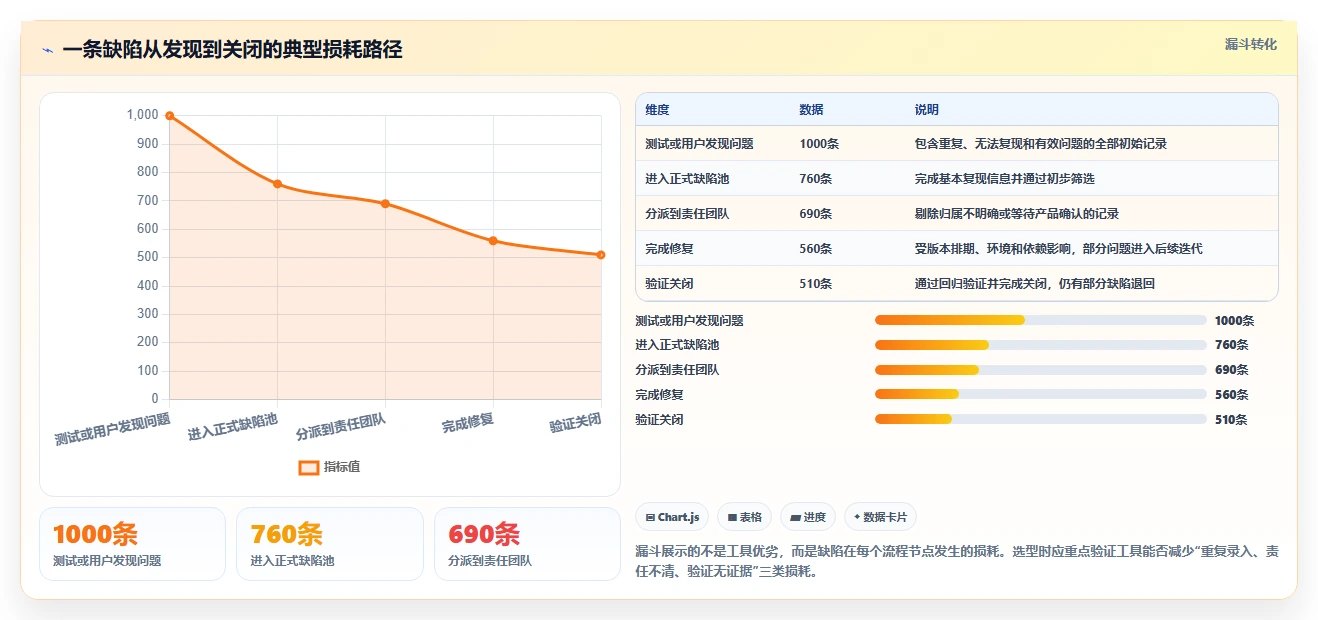Click the 完成修复 x-axis label on the chart
The height and width of the screenshot is (620, 1318).
coord(468,423)
